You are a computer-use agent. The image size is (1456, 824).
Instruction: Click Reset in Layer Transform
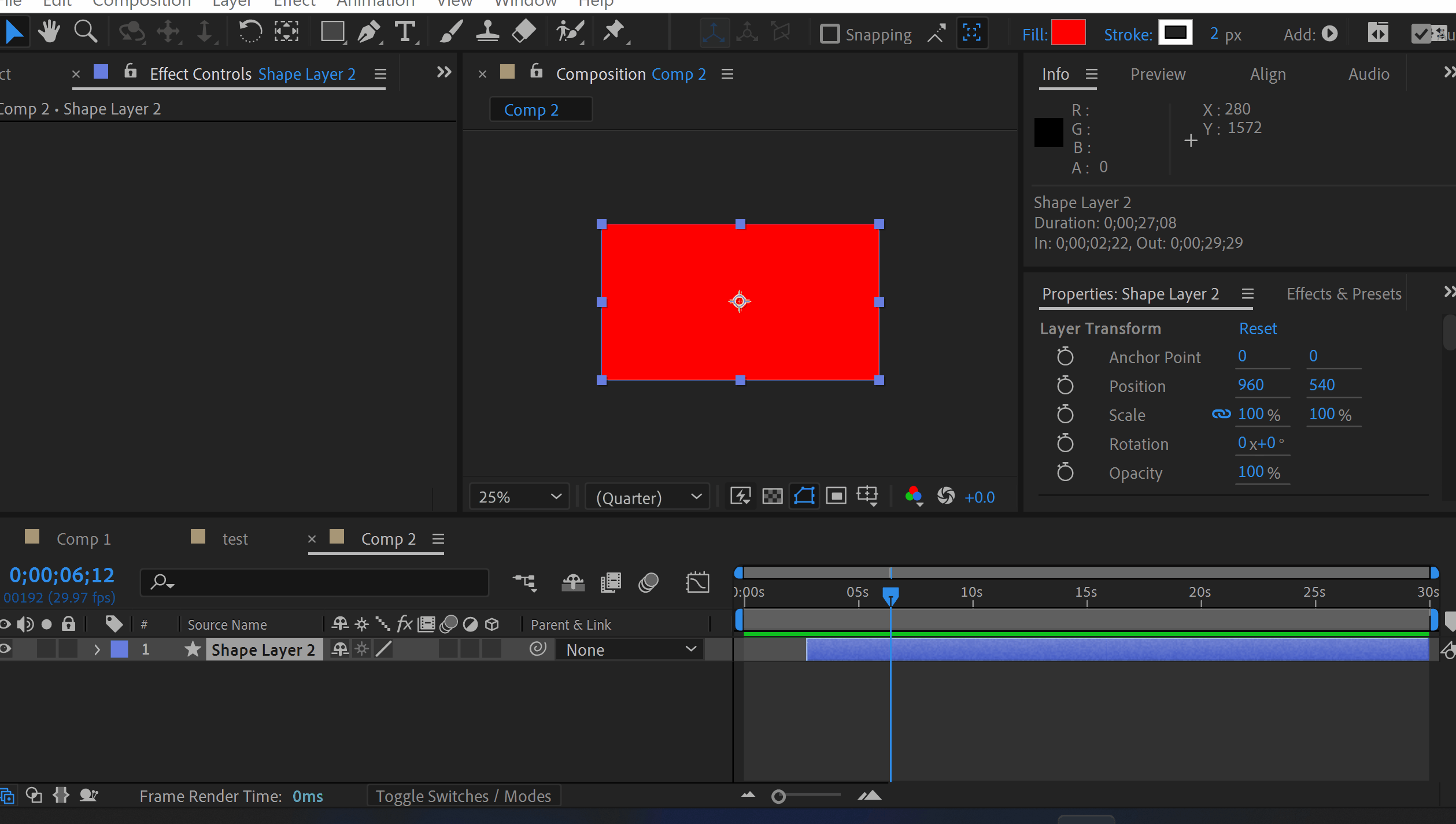pyautogui.click(x=1257, y=328)
